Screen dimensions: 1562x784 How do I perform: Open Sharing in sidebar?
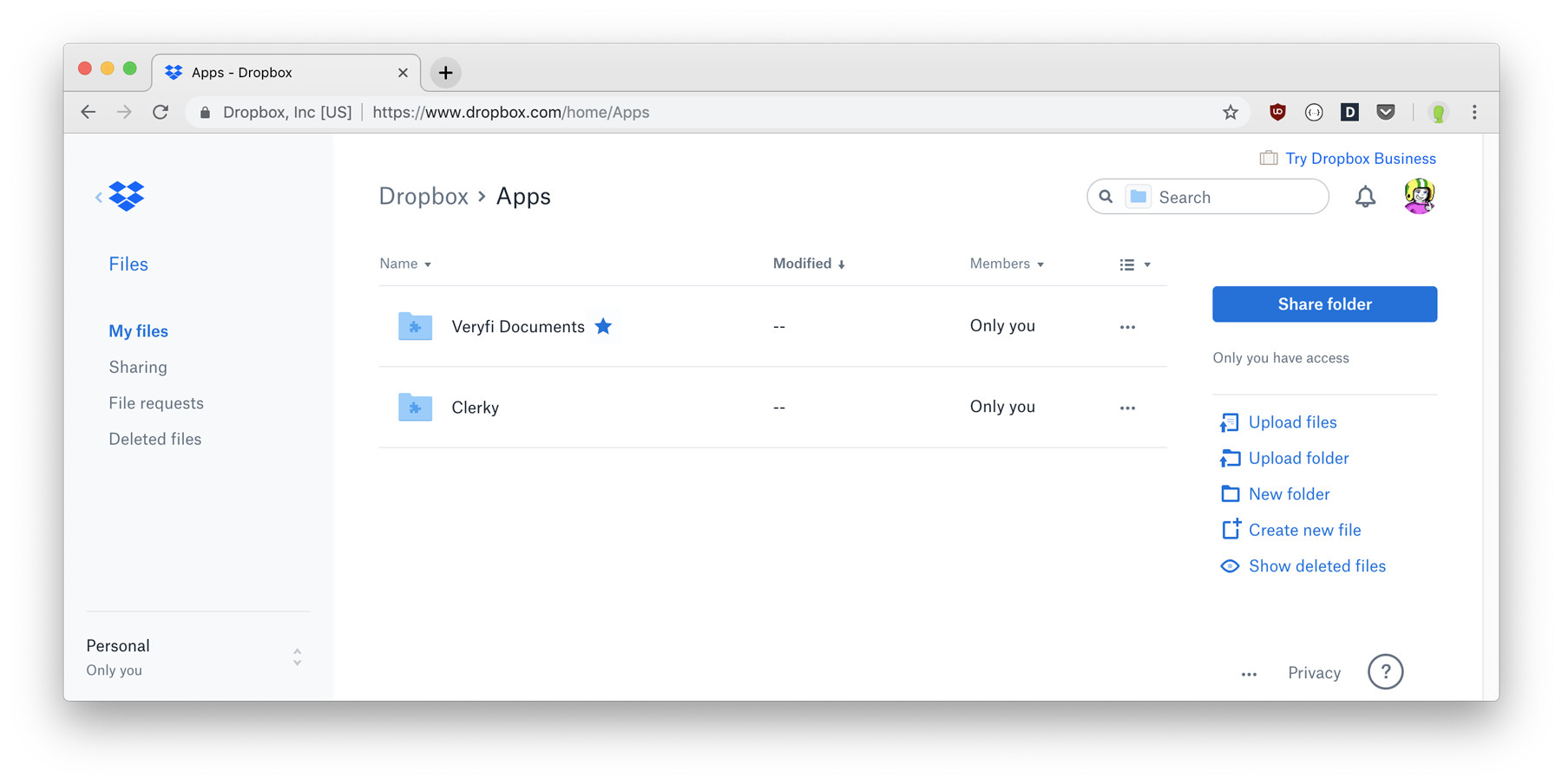pyautogui.click(x=138, y=367)
